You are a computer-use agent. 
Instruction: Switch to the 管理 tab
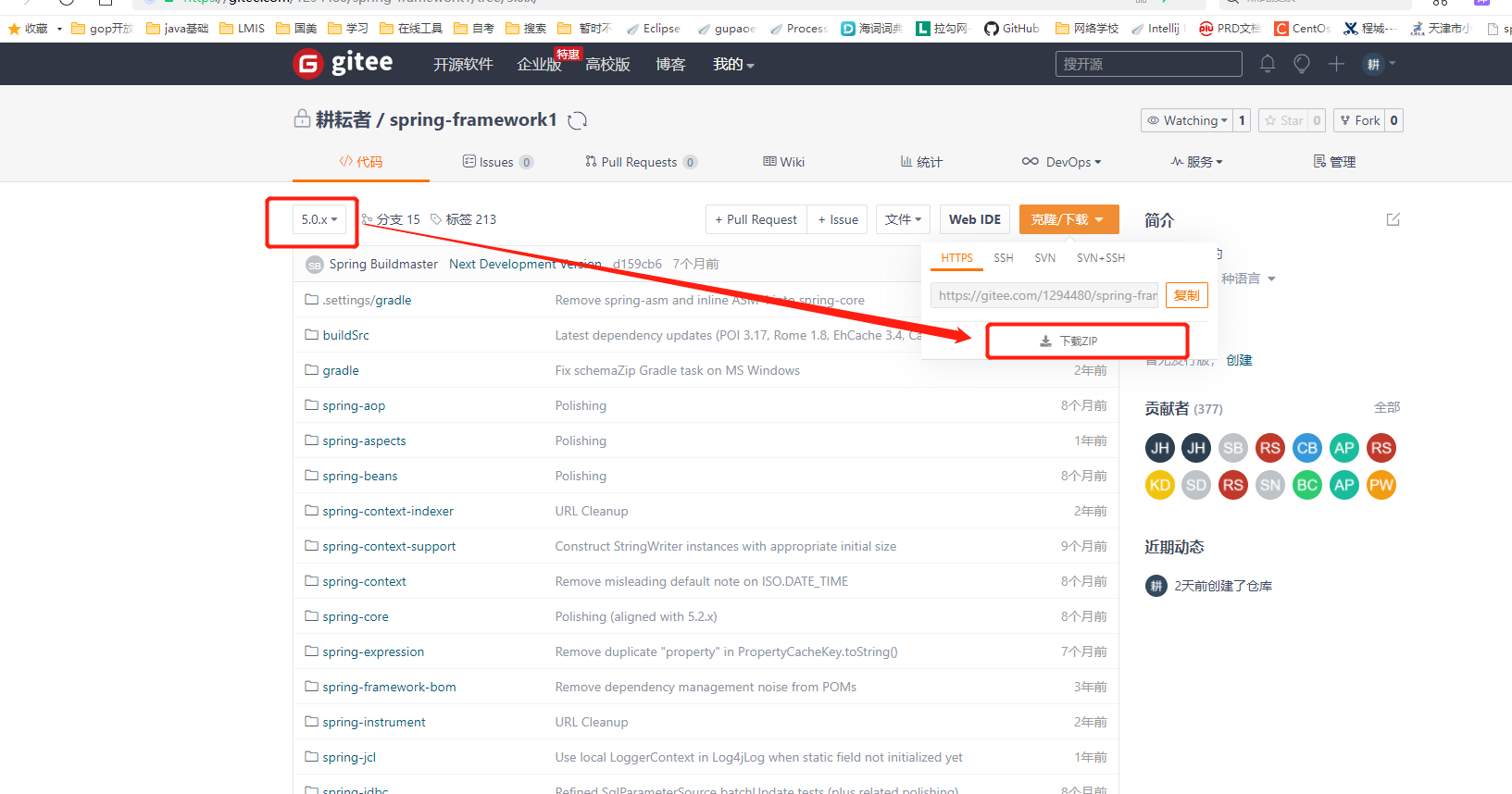coord(1334,162)
